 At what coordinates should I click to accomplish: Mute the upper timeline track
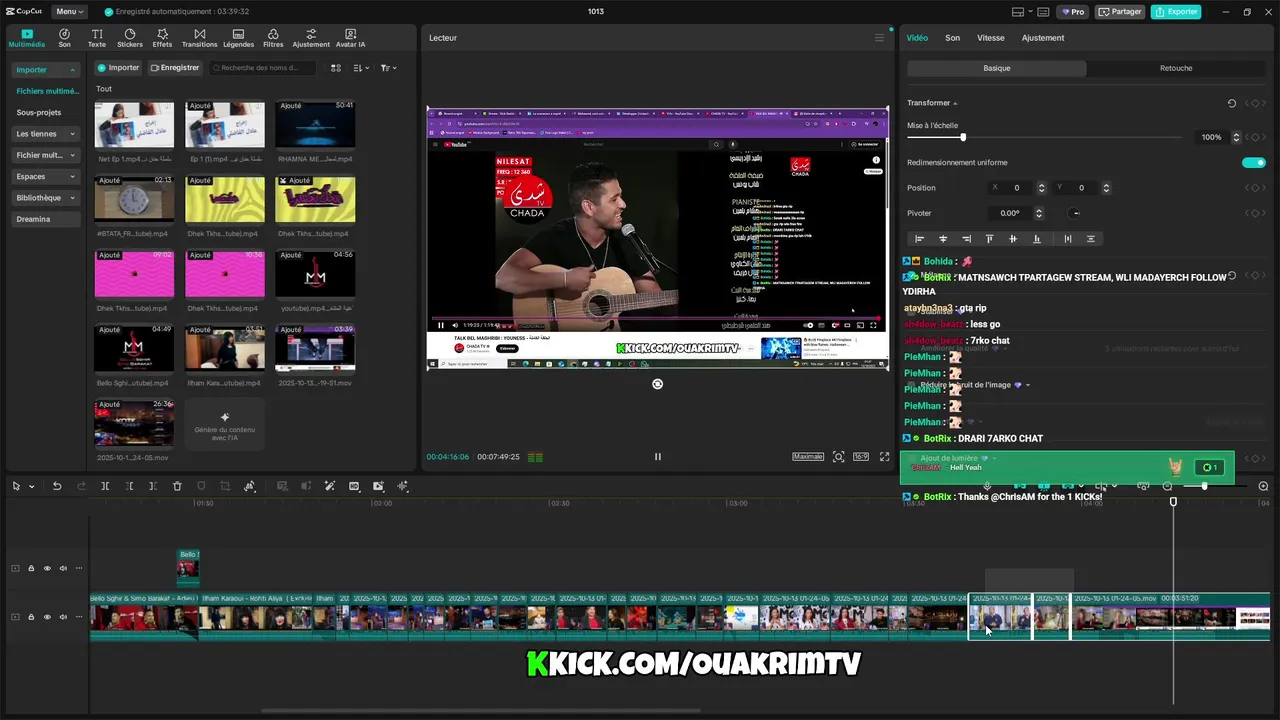pos(63,569)
